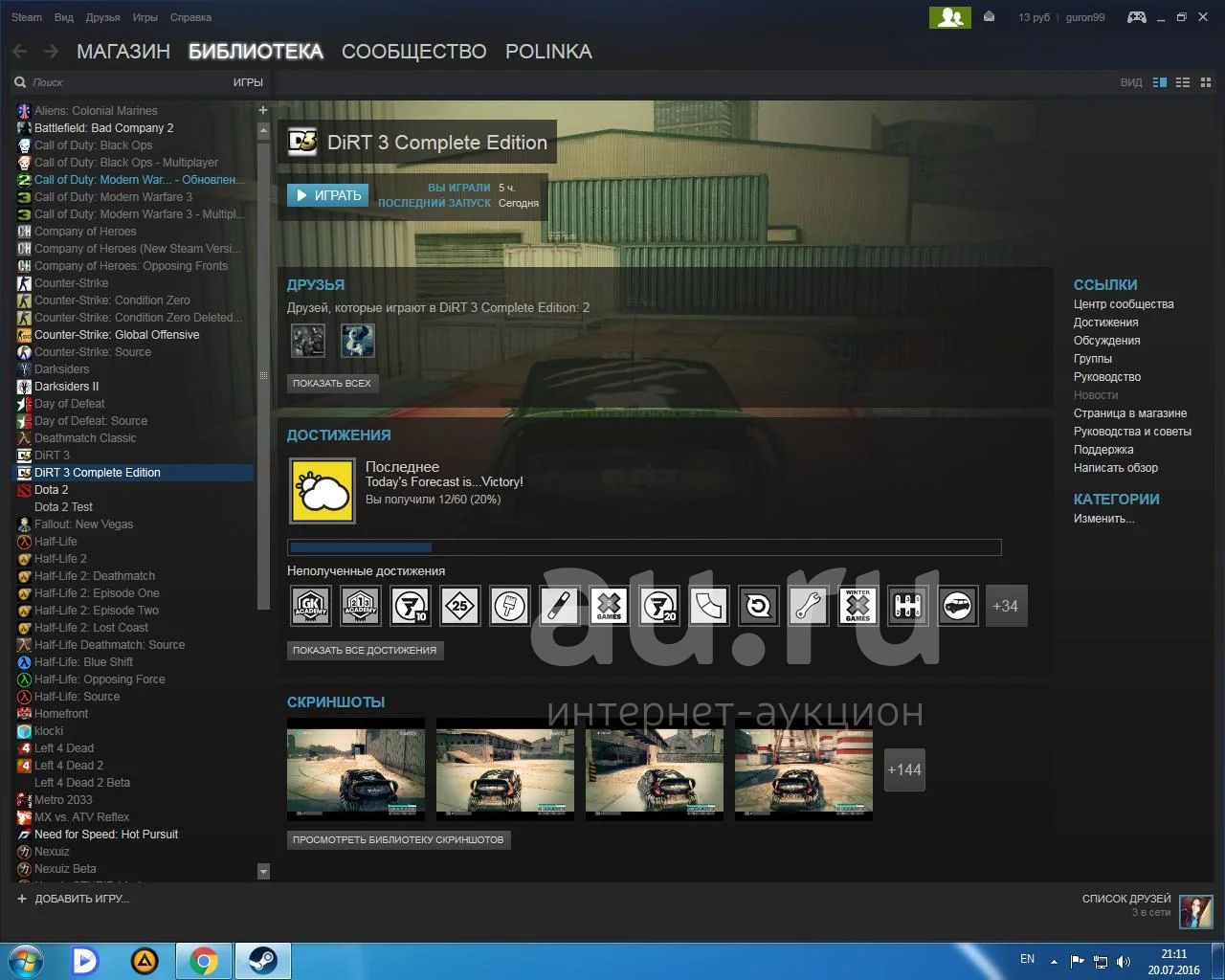Open the POLINKA profile tab
Screen dimensions: 1225x980
(548, 52)
